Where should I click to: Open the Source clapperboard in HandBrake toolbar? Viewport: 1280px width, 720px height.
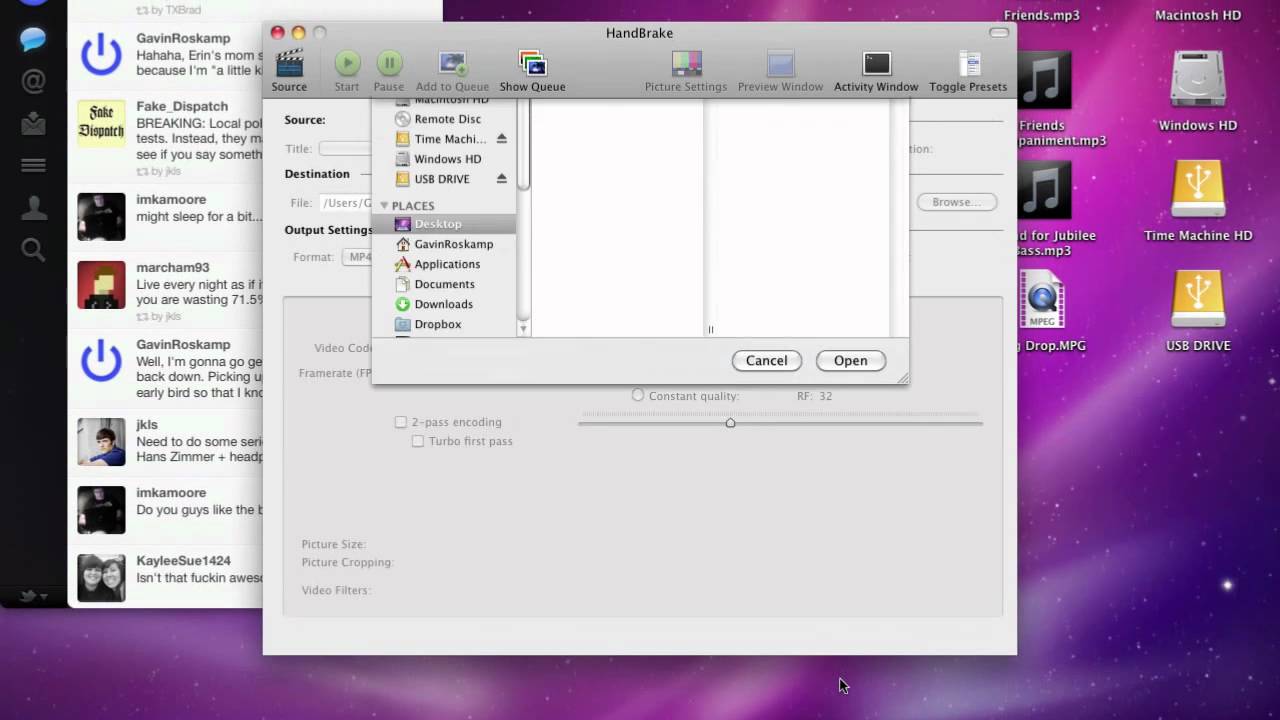[x=289, y=64]
